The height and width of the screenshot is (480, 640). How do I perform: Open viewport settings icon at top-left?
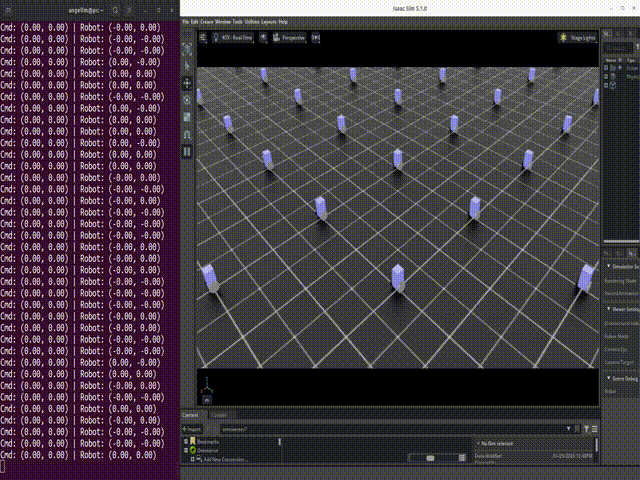coord(203,37)
